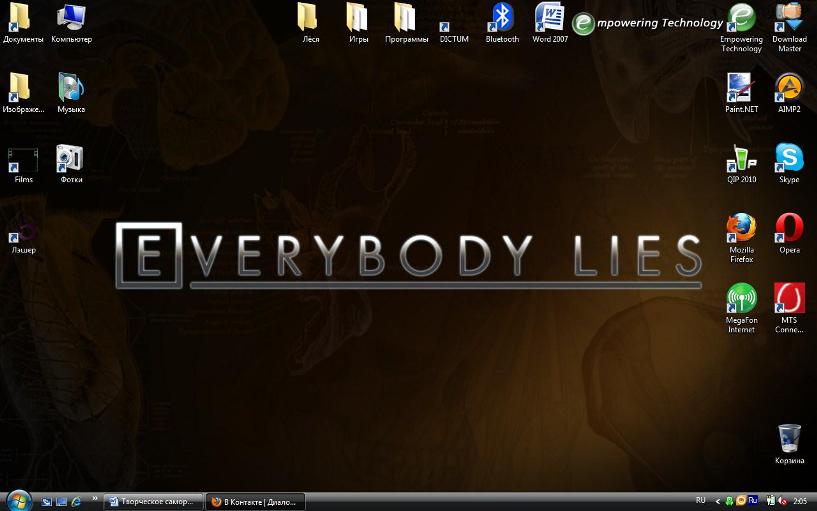Open the Windows Start menu

(x=19, y=501)
